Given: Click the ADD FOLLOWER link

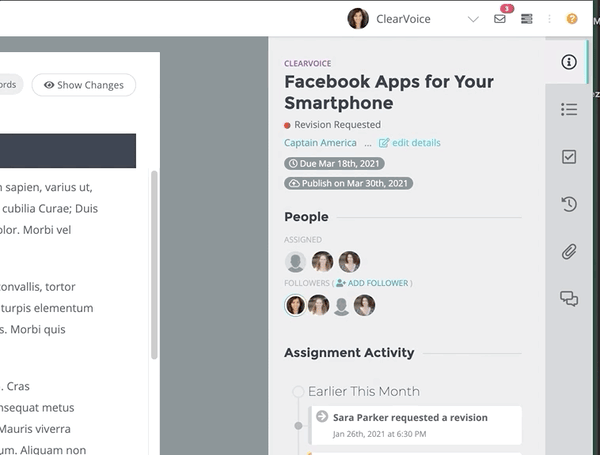Looking at the screenshot, I should (x=372, y=283).
